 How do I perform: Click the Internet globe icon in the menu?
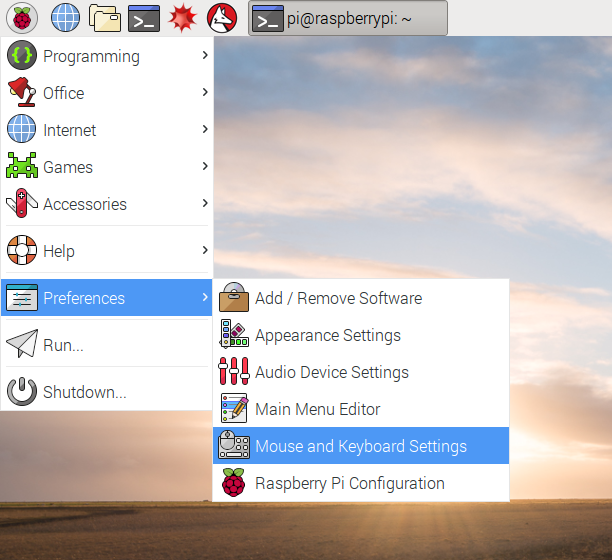pyautogui.click(x=22, y=129)
